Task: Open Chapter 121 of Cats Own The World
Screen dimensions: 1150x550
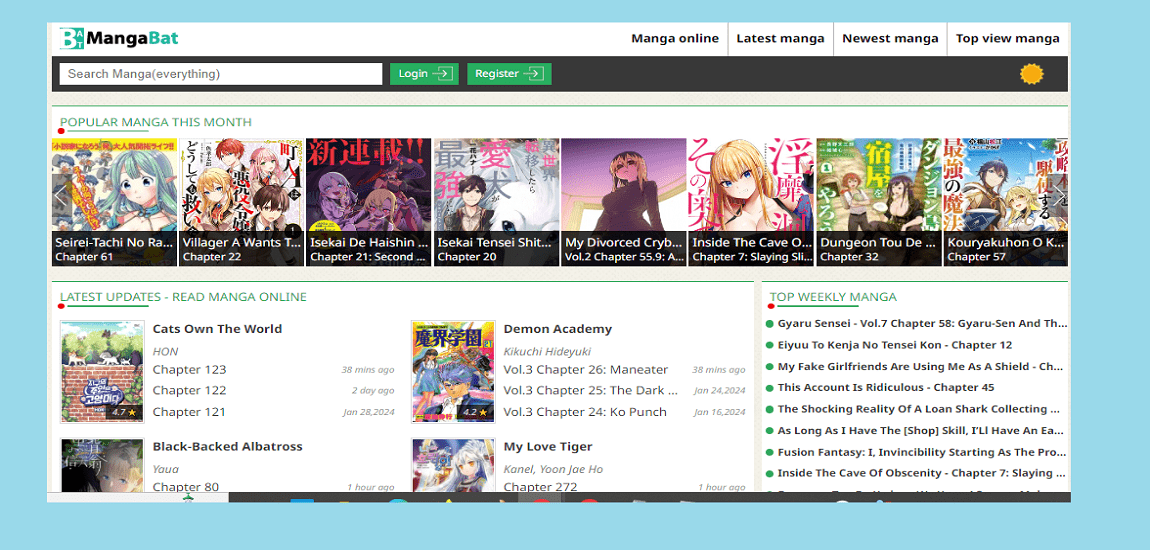Action: [189, 412]
